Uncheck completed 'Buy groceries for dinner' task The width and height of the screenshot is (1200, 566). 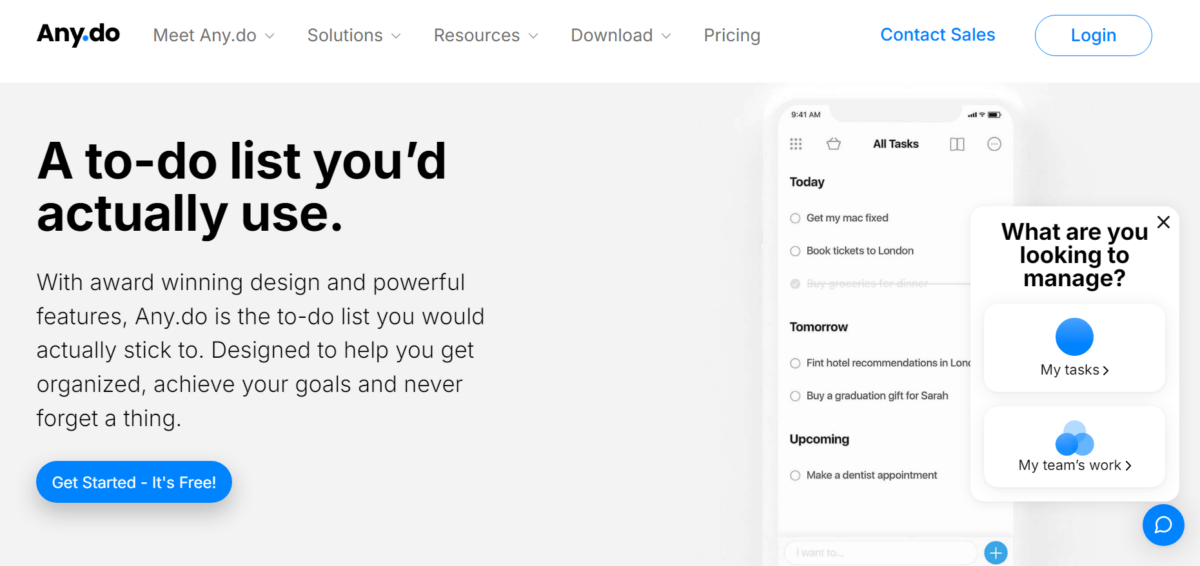click(795, 284)
